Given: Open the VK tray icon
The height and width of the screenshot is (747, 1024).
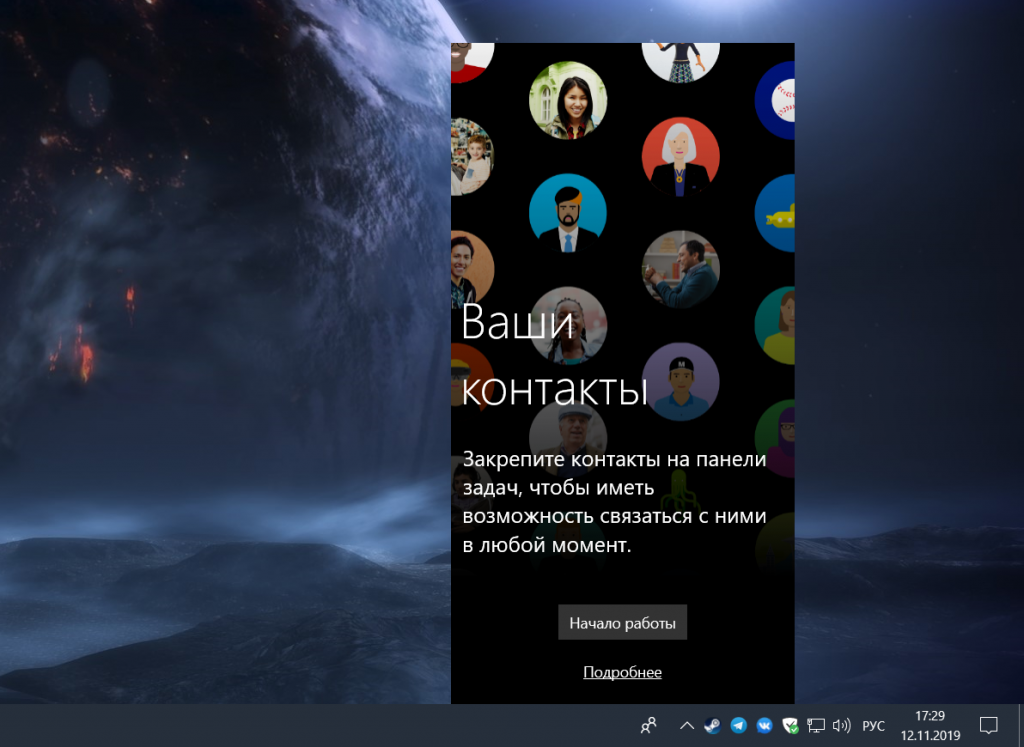Looking at the screenshot, I should tap(764, 725).
